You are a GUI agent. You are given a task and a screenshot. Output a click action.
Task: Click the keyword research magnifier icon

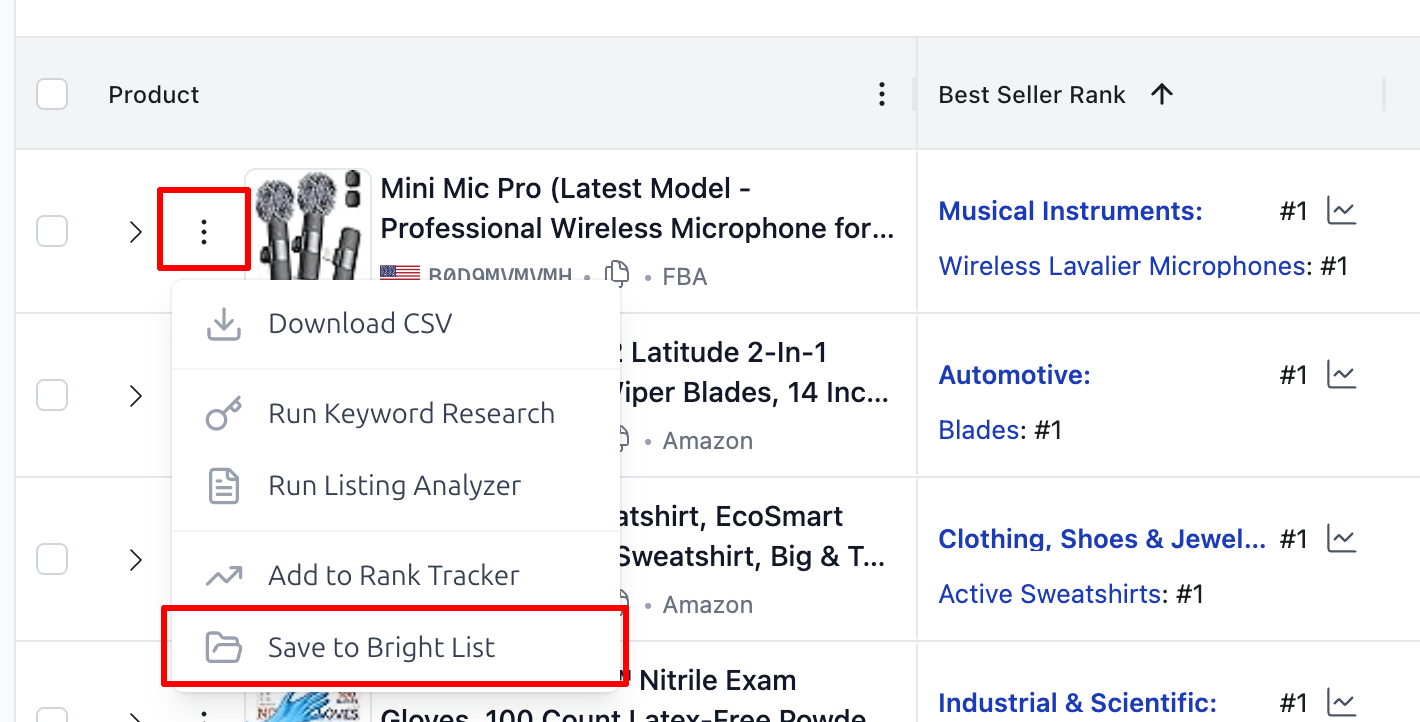point(224,411)
